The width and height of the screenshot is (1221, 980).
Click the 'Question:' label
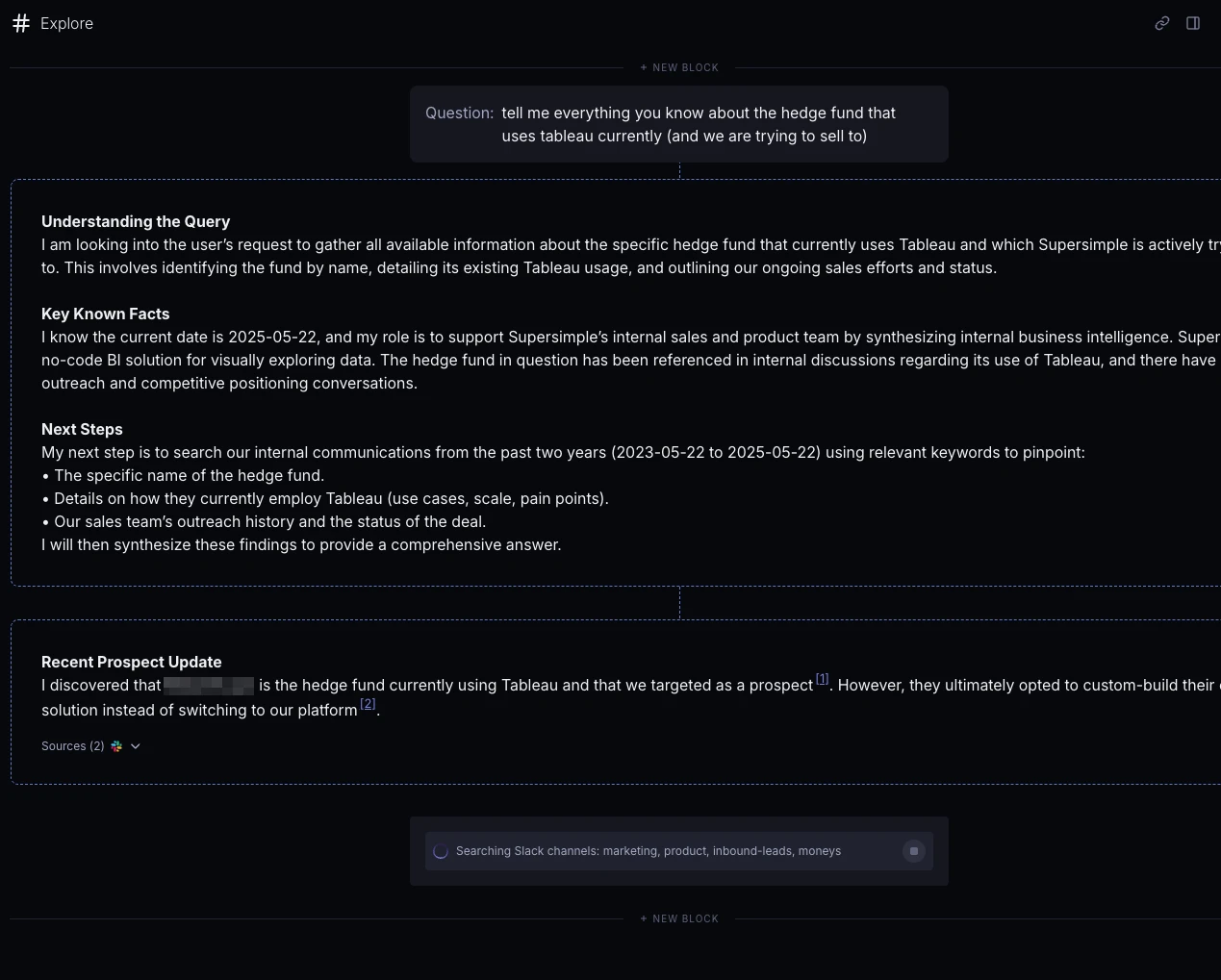(459, 113)
